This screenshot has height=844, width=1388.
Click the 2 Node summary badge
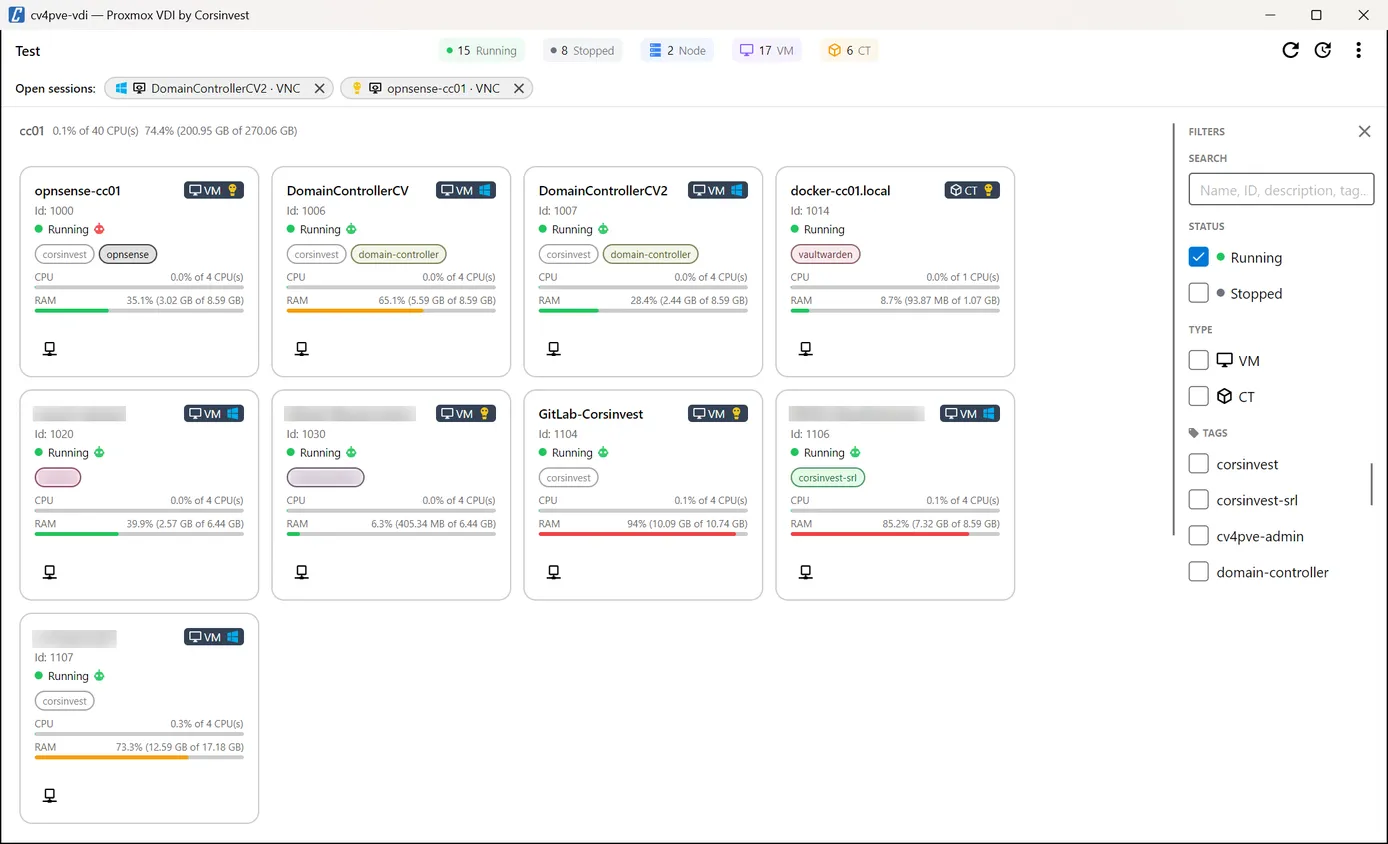[677, 50]
